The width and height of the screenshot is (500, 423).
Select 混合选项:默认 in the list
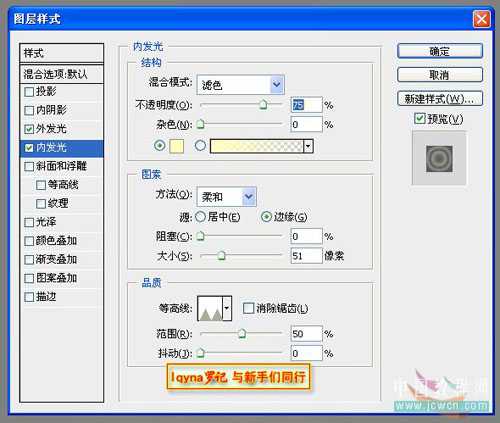click(62, 74)
